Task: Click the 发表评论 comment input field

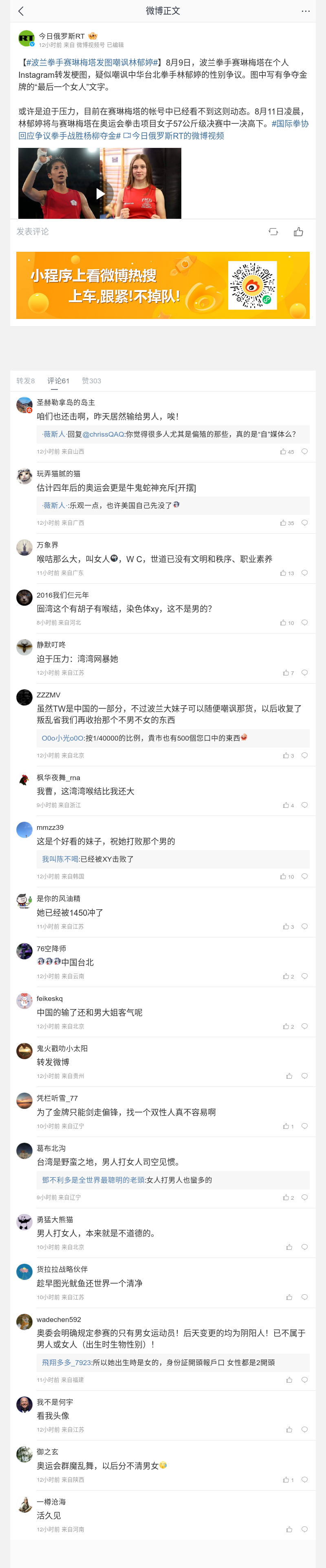Action: pos(33,232)
